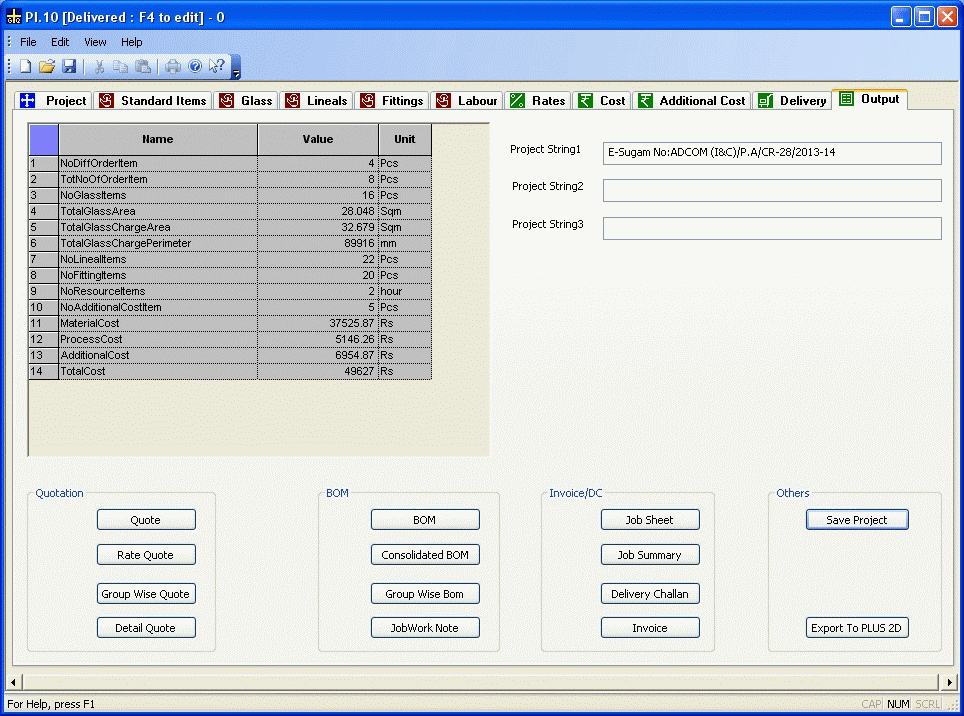Click the Paste clipboard icon
Viewport: 964px width, 716px height.
(143, 67)
